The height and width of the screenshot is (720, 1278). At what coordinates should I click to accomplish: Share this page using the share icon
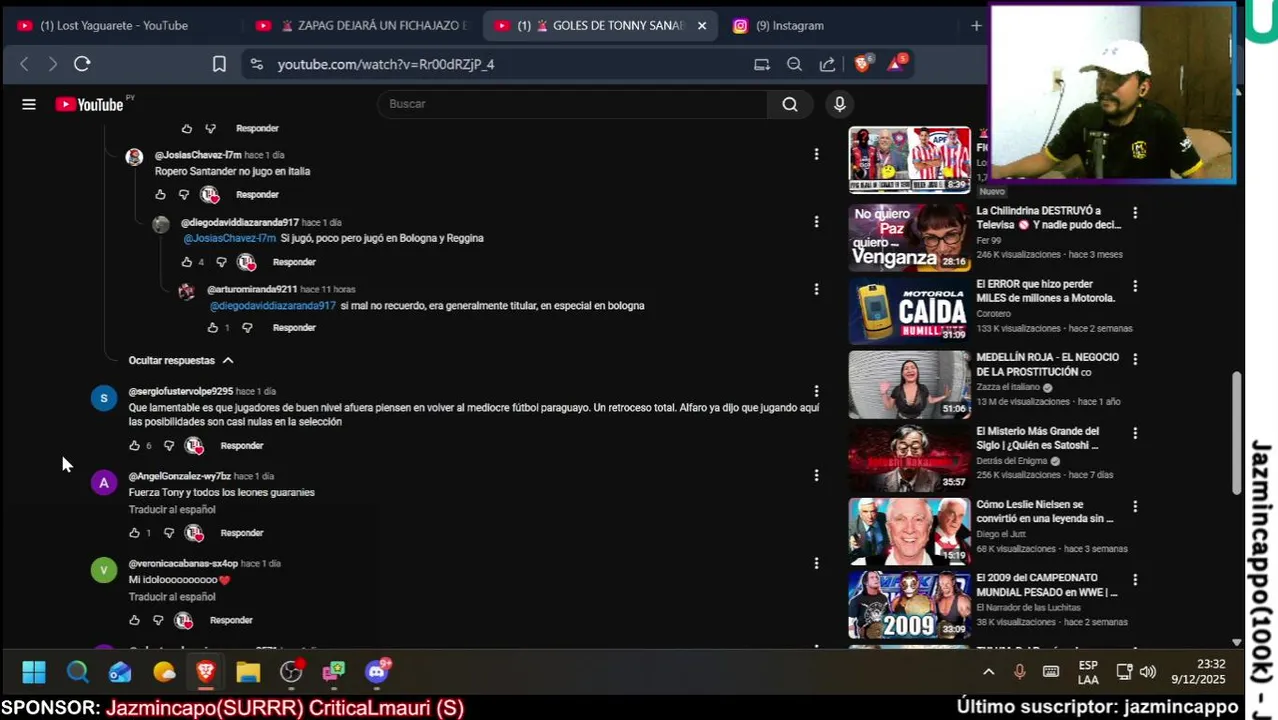[827, 64]
